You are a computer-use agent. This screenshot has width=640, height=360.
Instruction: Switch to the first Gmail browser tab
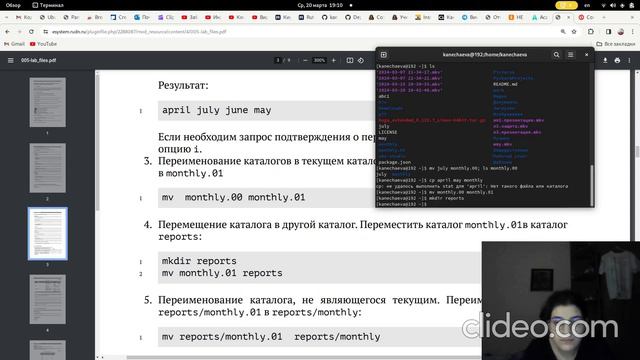(24, 17)
